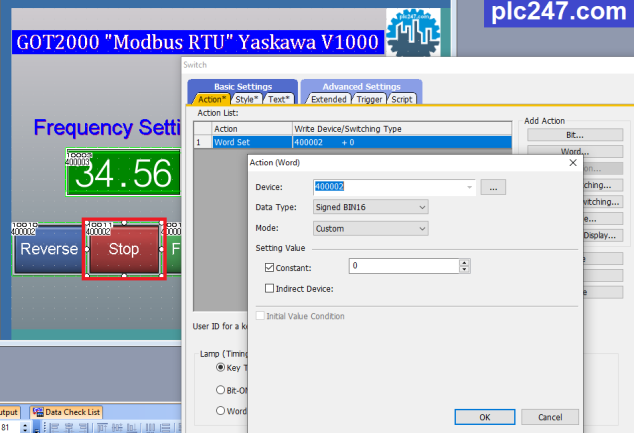Click the plc247 gear logo on canvas
This screenshot has height=433, width=634.
click(413, 32)
